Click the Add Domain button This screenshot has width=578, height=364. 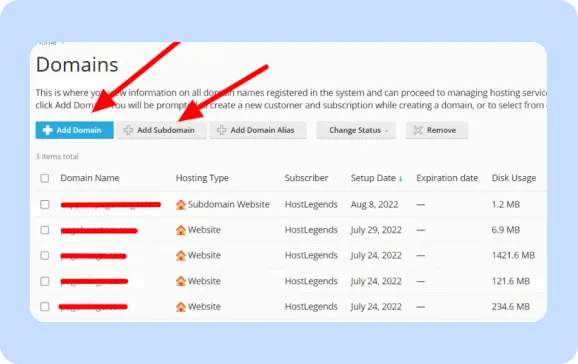click(74, 130)
